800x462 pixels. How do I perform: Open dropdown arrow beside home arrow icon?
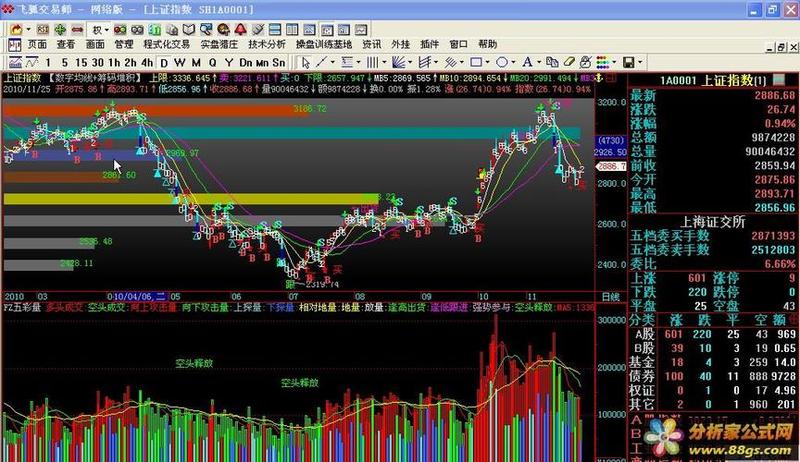pos(29,30)
